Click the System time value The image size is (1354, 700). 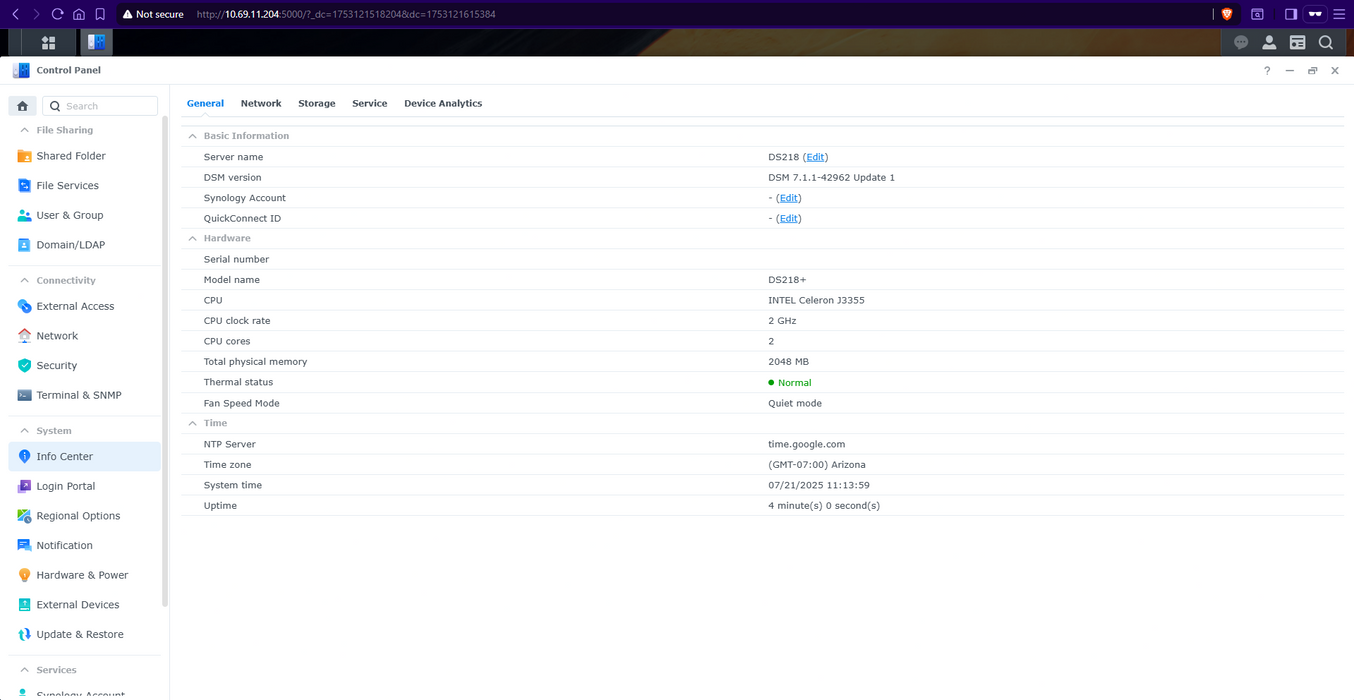point(819,485)
